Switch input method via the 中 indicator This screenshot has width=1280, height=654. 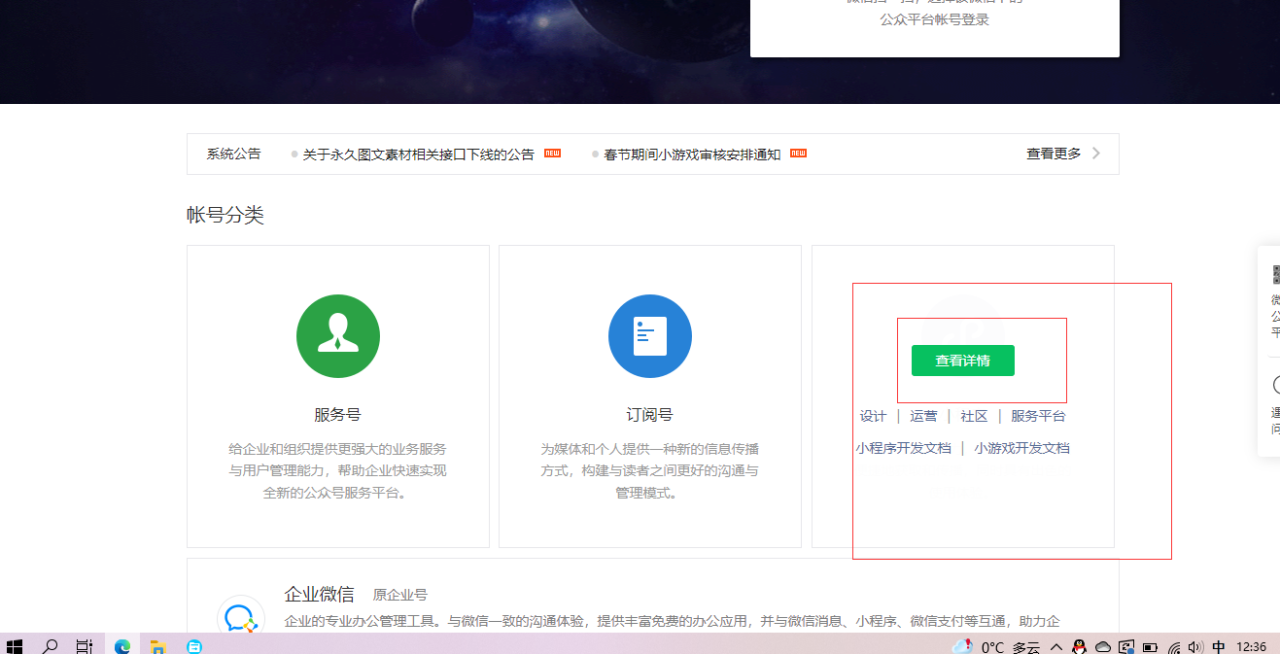[x=1217, y=646]
